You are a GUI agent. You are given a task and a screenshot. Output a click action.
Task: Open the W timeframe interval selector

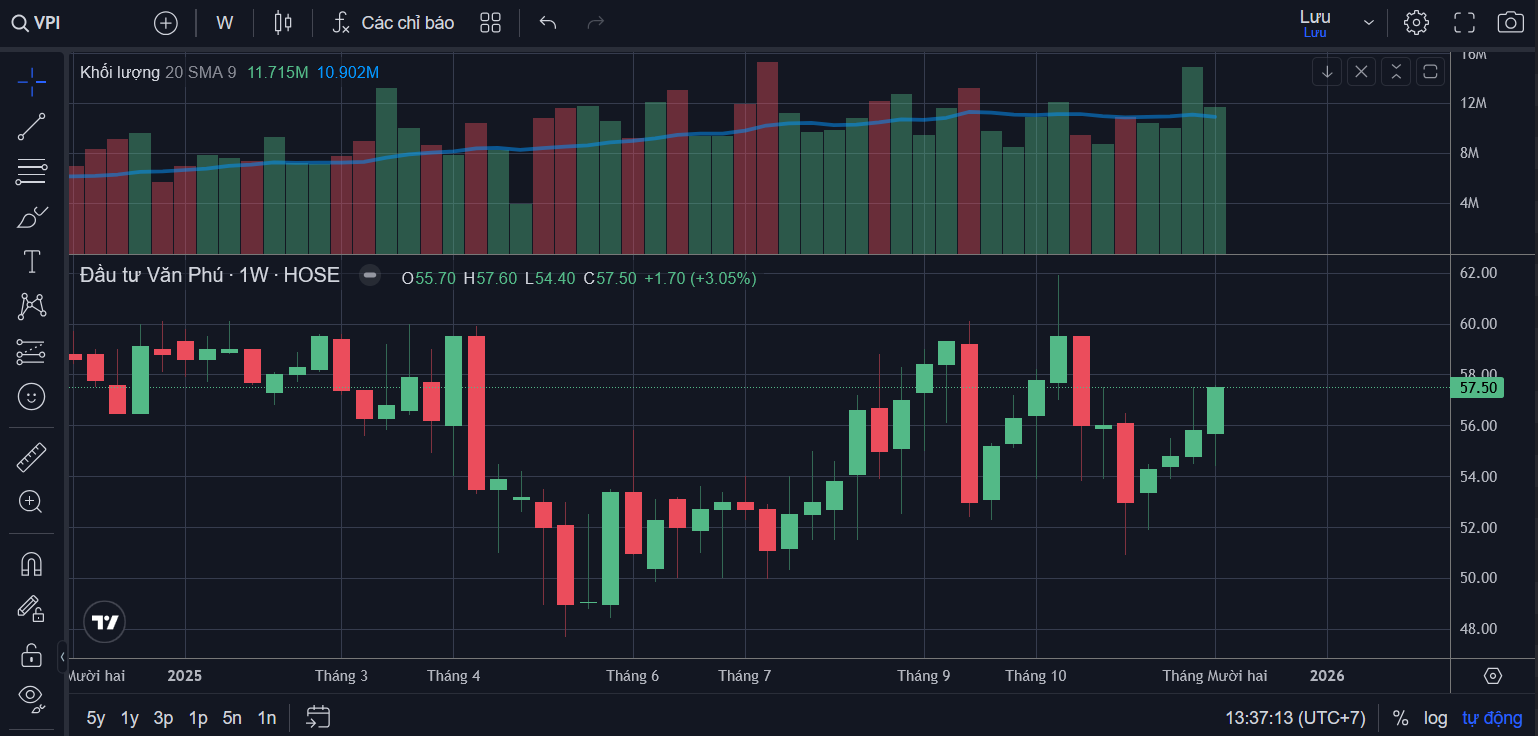(225, 23)
